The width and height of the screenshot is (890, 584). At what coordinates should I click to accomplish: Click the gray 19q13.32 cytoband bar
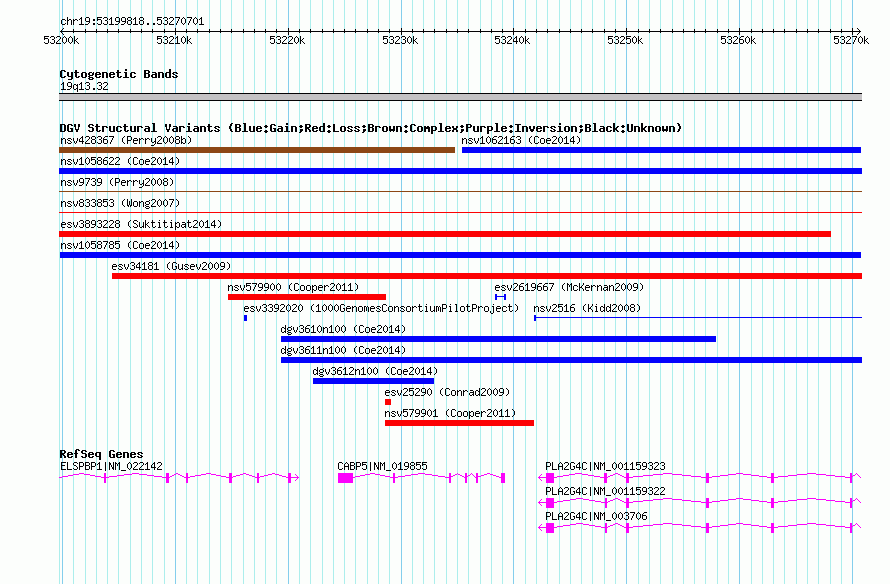pos(460,97)
